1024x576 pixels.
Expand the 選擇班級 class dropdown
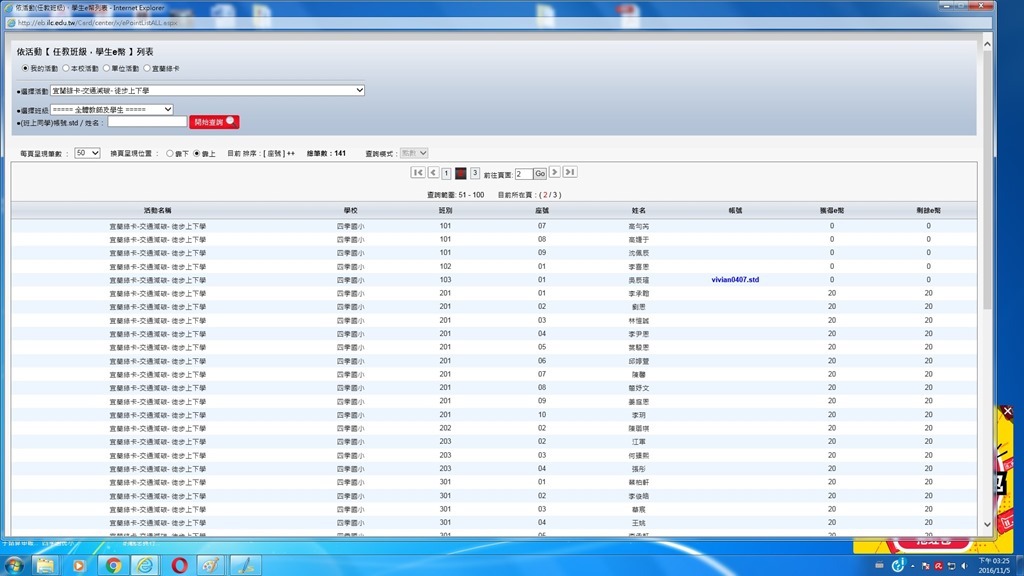112,109
